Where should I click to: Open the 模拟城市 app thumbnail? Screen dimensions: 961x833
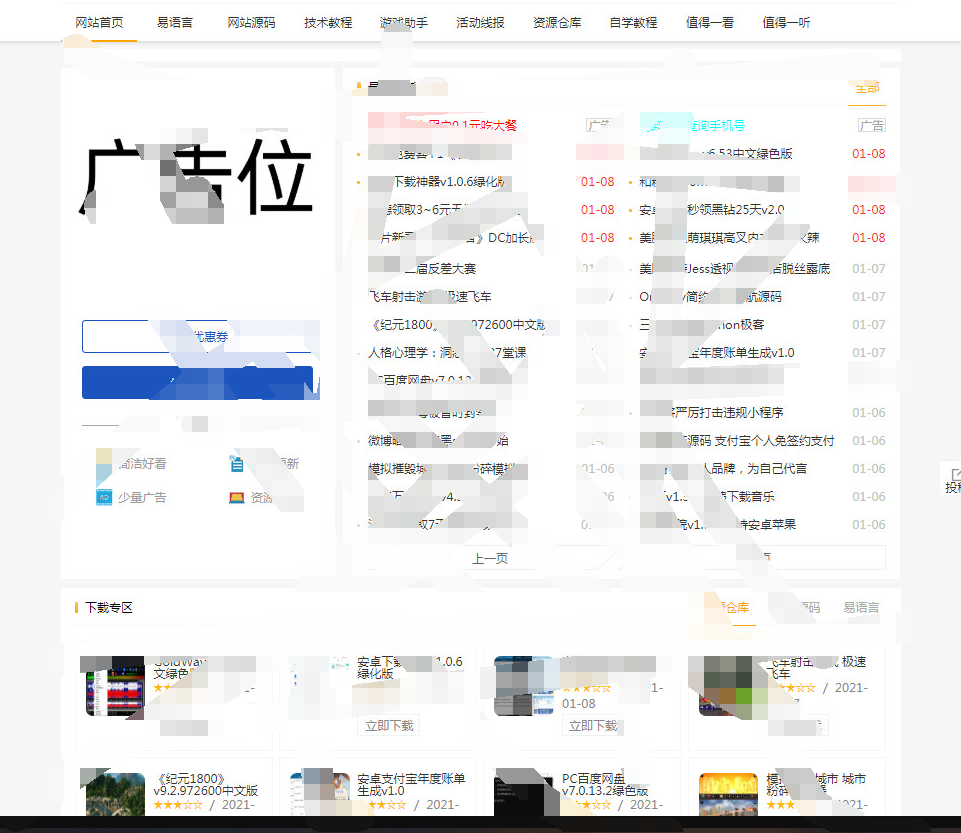tap(728, 794)
